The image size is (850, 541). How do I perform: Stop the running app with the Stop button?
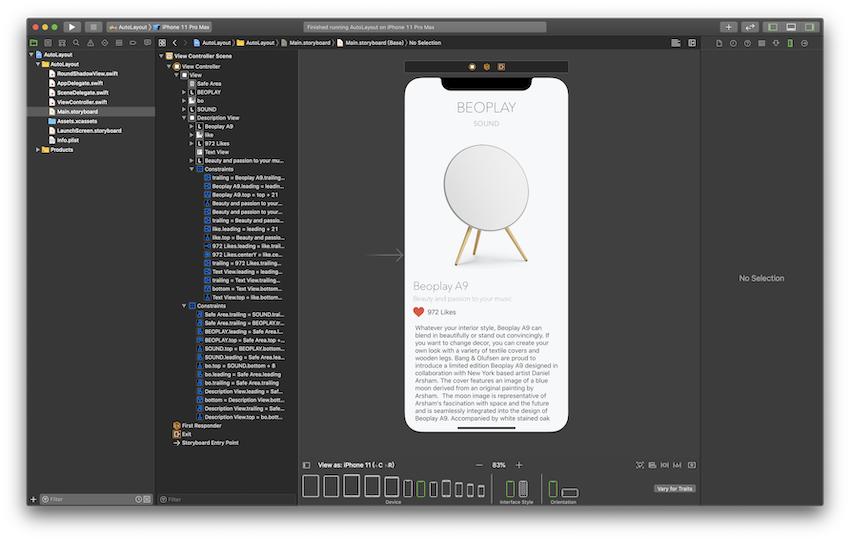93,27
